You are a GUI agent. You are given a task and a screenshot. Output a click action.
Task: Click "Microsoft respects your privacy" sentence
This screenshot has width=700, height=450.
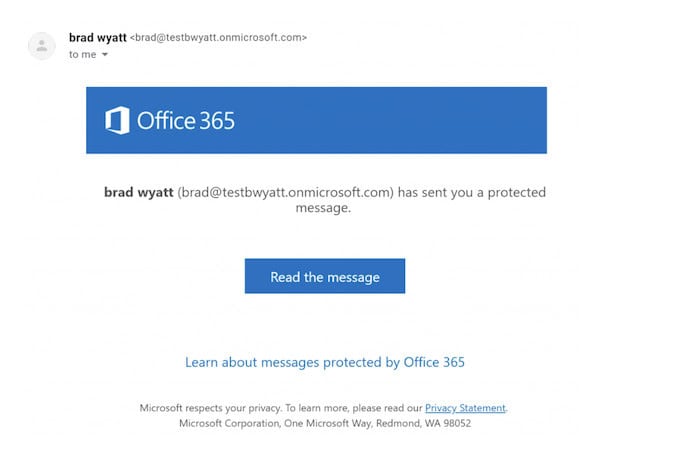[x=211, y=408]
